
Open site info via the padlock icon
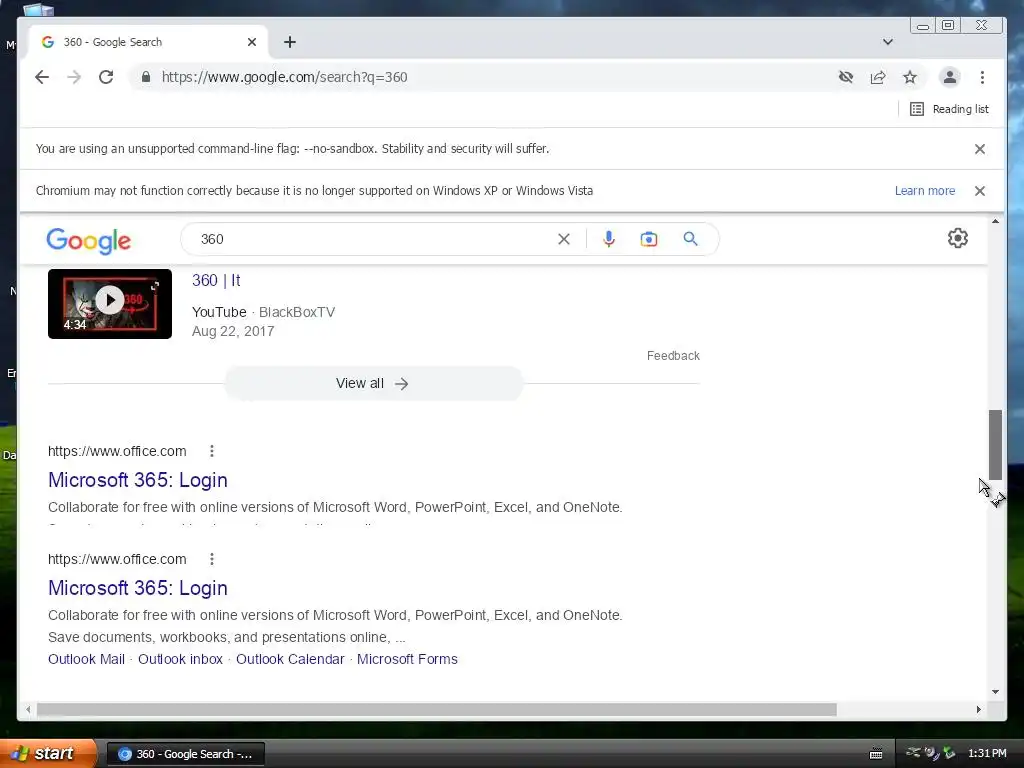click(x=146, y=77)
